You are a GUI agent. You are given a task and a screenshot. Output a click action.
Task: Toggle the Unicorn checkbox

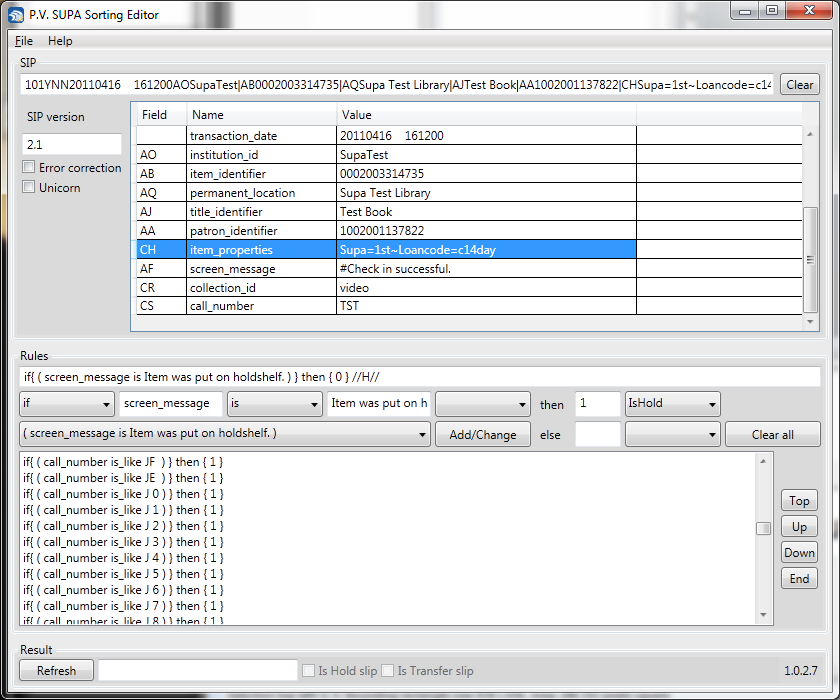(x=29, y=187)
